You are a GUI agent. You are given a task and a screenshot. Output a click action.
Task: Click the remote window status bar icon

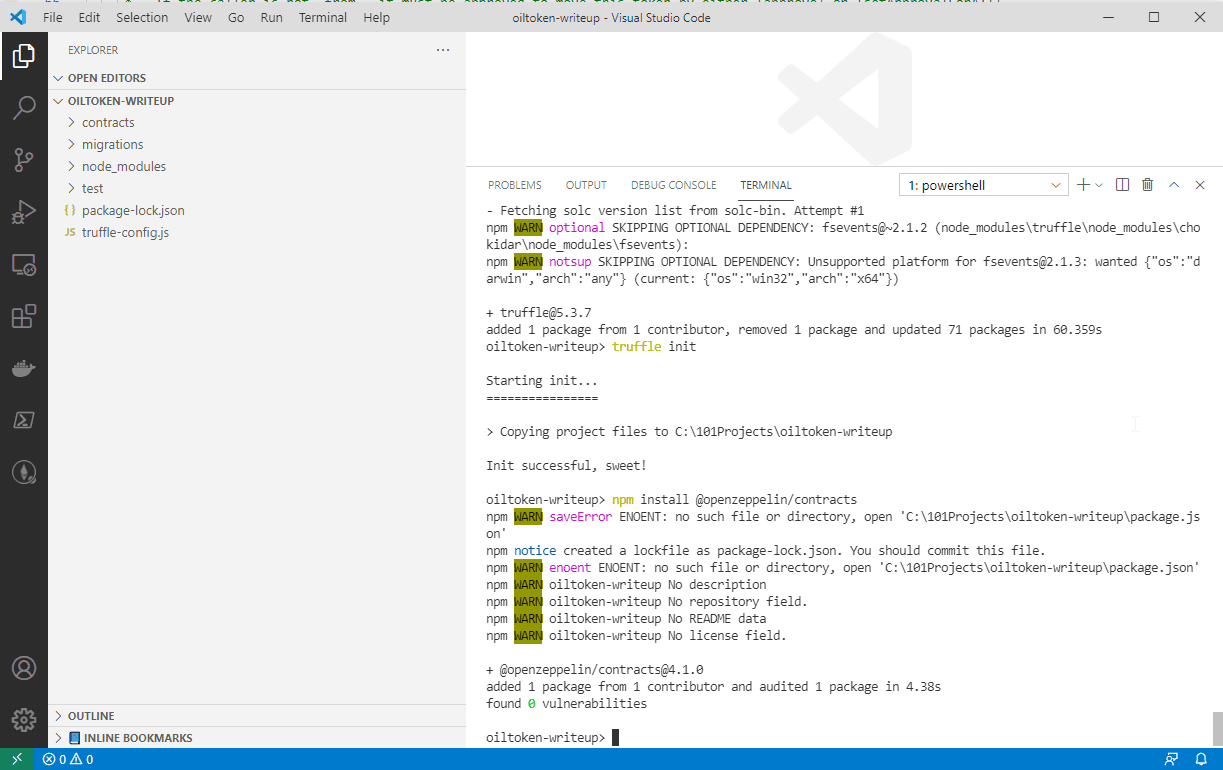pos(17,759)
